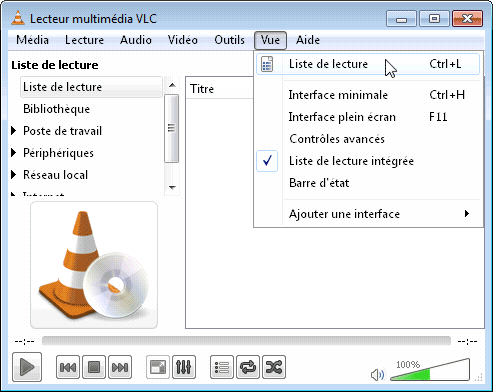Viewport: 493px width, 392px height.
Task: Select Réseau local label
Action: [x=55, y=175]
